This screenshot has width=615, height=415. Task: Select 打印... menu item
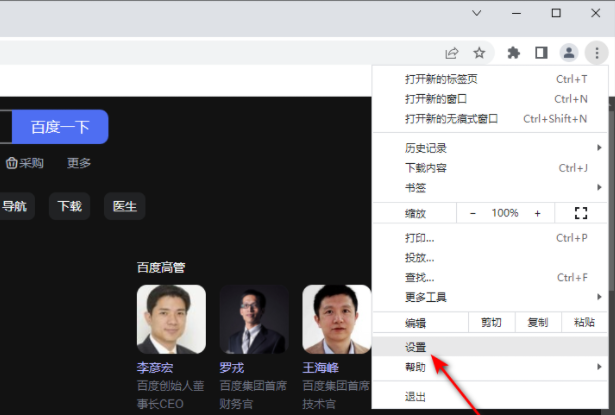(489, 238)
